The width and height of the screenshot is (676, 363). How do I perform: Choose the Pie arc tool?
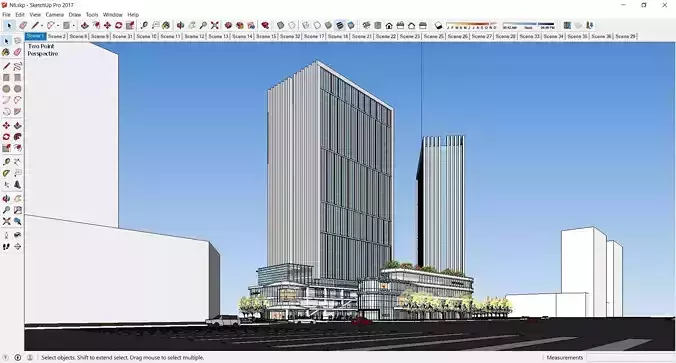pyautogui.click(x=17, y=112)
